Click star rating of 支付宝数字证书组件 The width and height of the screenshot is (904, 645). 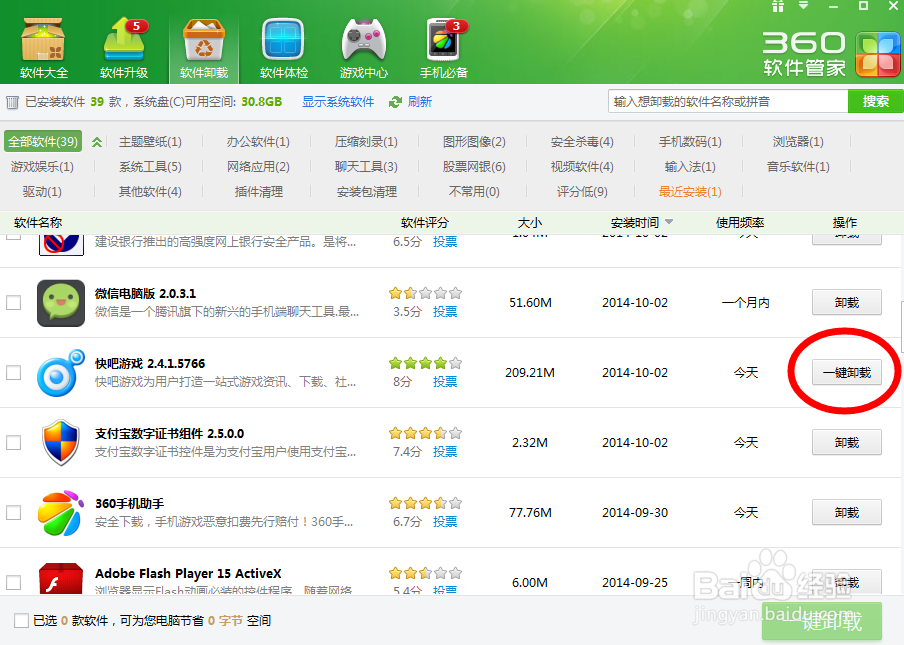(x=425, y=433)
